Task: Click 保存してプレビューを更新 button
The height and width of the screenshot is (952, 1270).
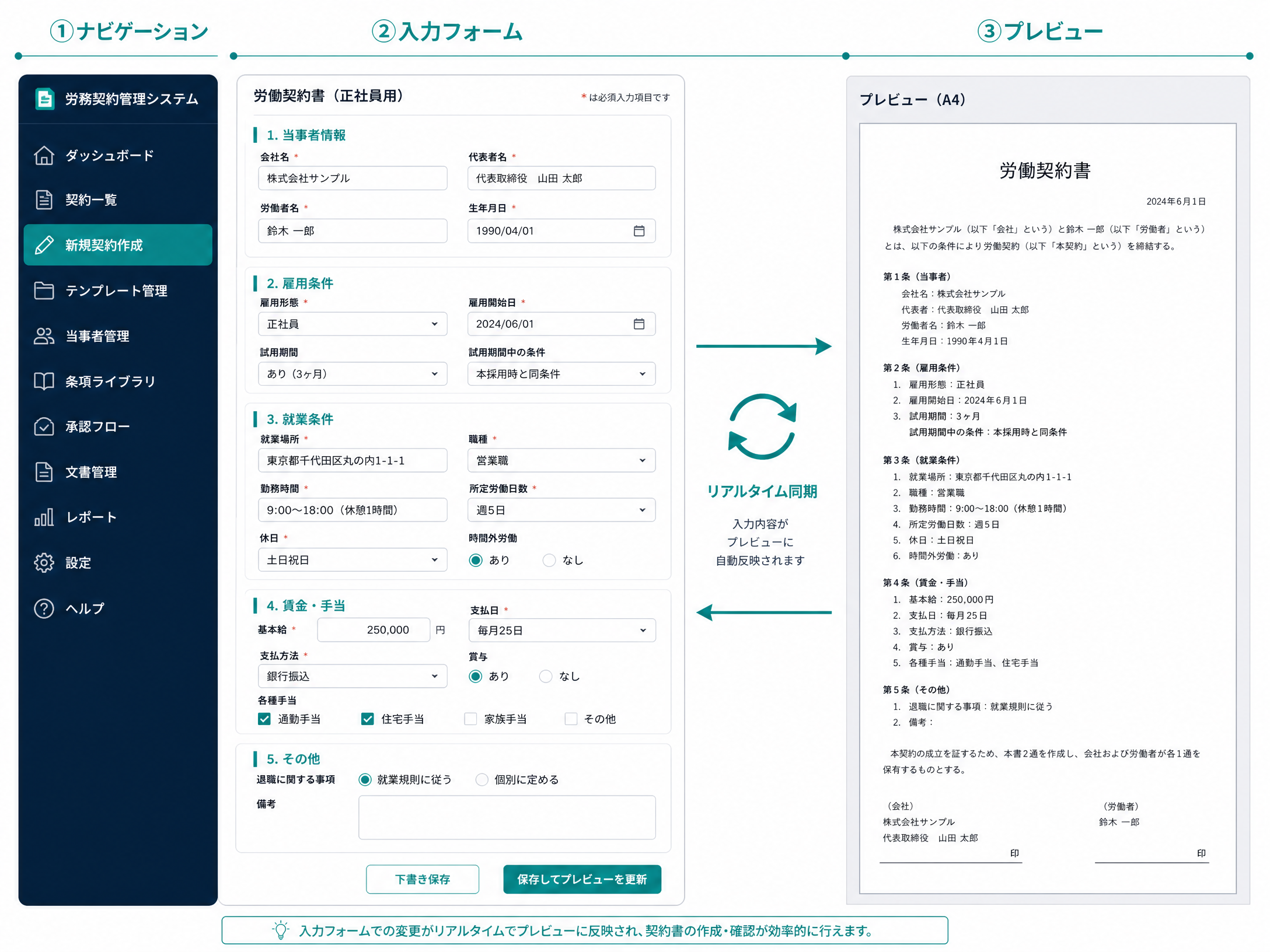Action: point(582,879)
